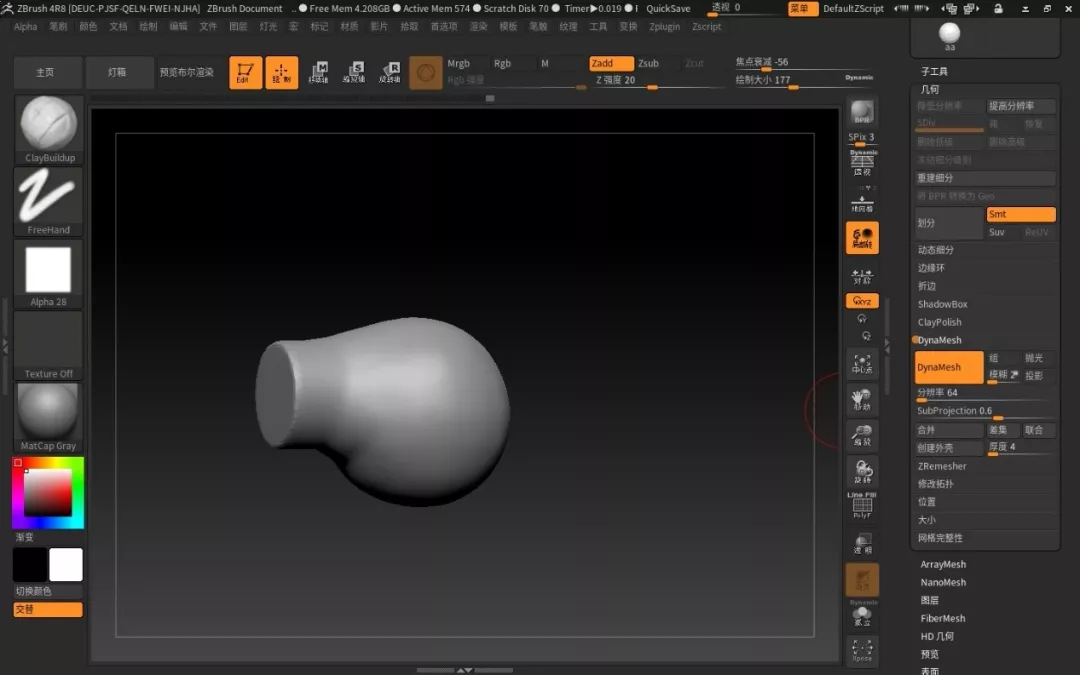
Task: Expand the ArrayMesh subpalette
Action: 943,565
